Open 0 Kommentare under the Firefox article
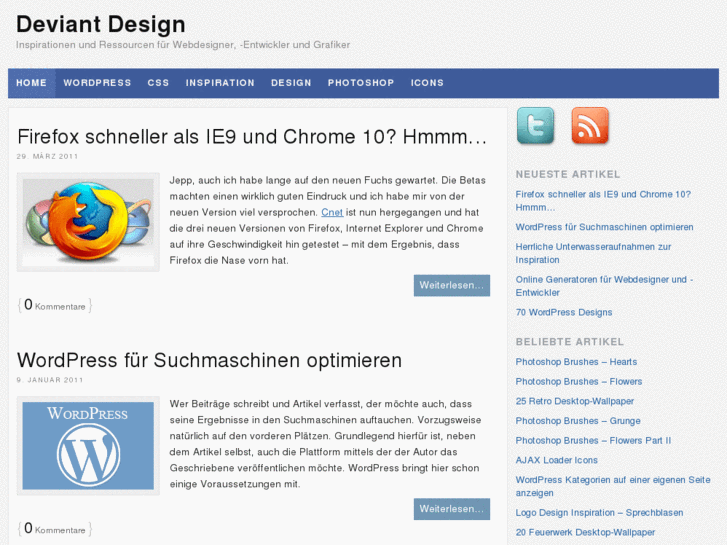 tap(55, 305)
